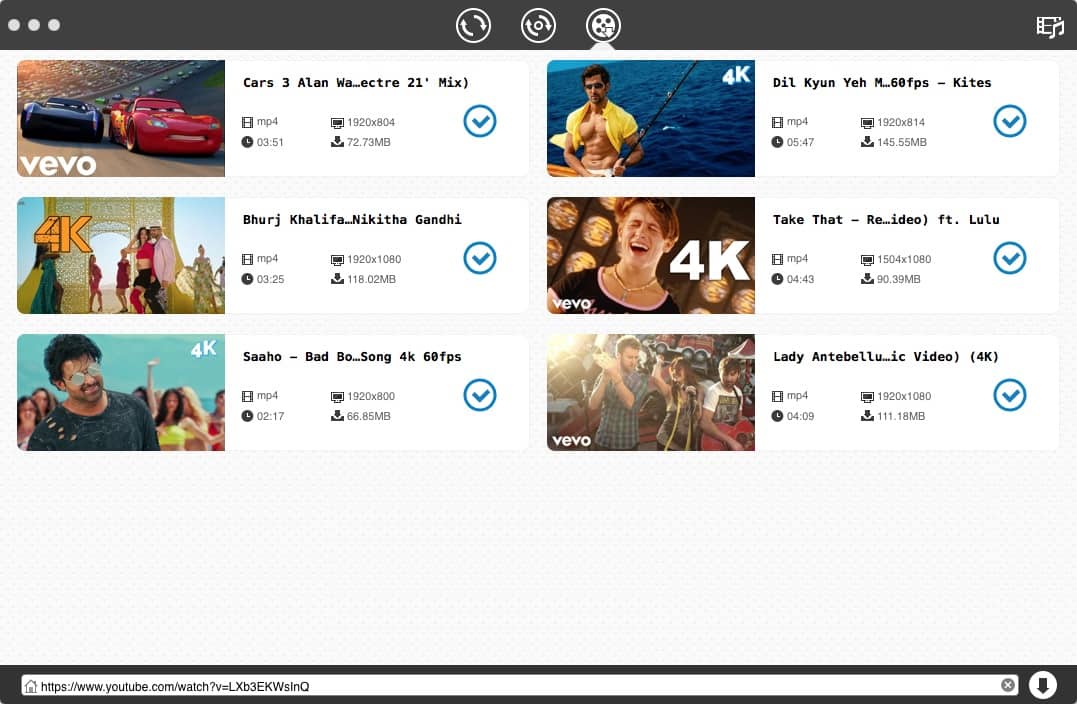Select title 'Cars 3 Alan Wa…ectre 21' Mix)'
Screen dimensions: 1077x704
(x=356, y=82)
